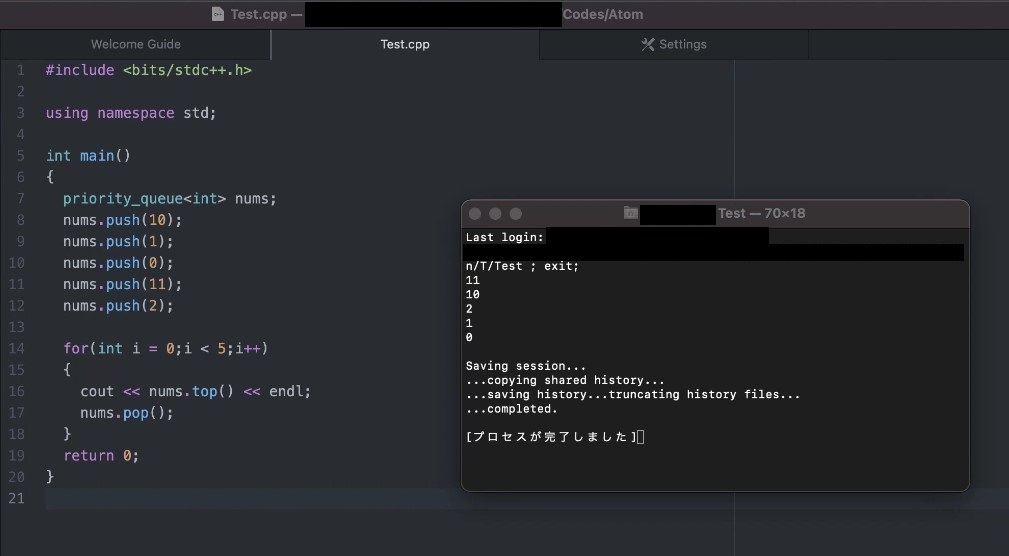This screenshot has width=1009, height=556.
Task: Click the file icon in Atom title bar
Action: (x=218, y=14)
